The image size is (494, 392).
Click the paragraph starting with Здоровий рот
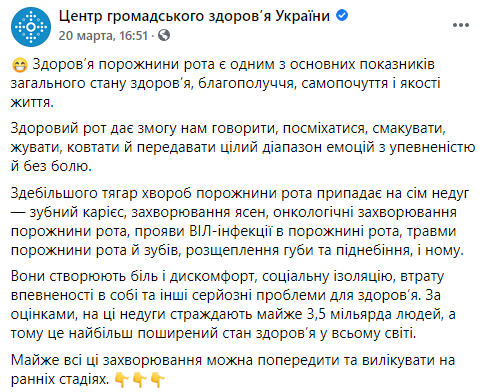243,147
